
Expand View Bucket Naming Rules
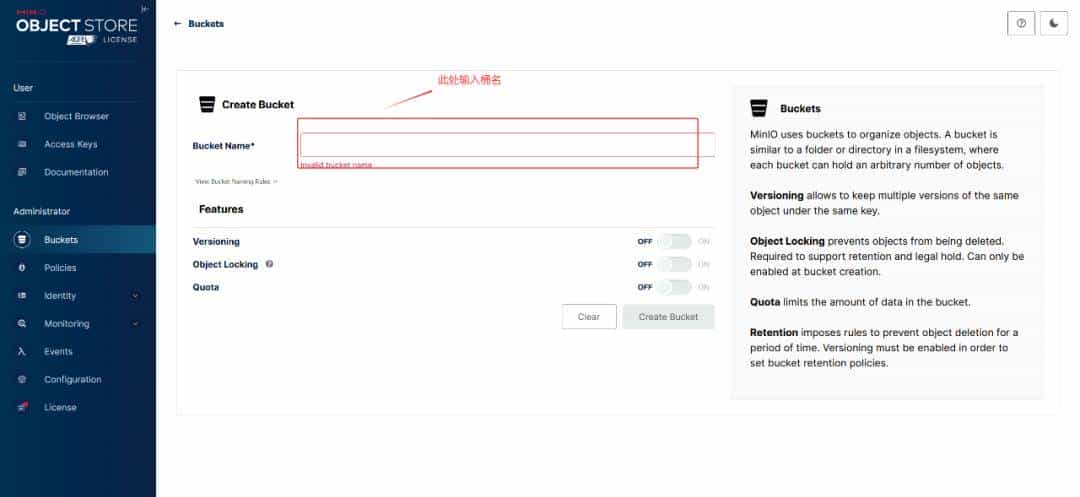(236, 182)
